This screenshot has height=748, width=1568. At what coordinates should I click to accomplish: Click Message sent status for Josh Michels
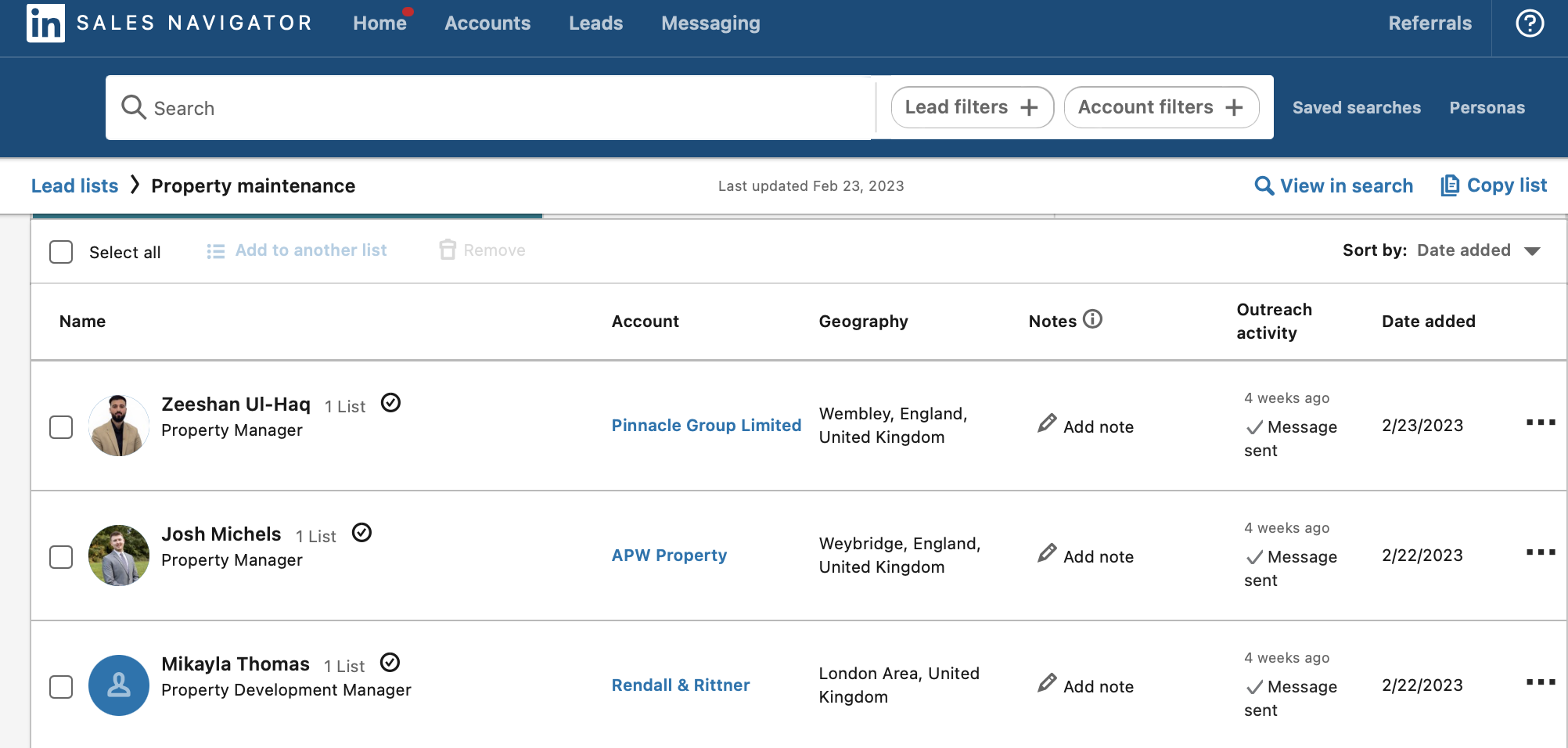pyautogui.click(x=1290, y=569)
